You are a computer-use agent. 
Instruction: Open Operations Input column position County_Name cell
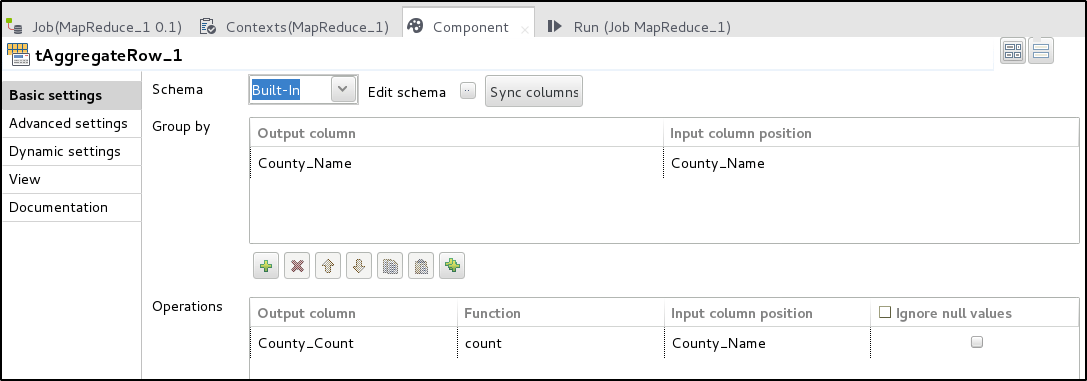[767, 343]
